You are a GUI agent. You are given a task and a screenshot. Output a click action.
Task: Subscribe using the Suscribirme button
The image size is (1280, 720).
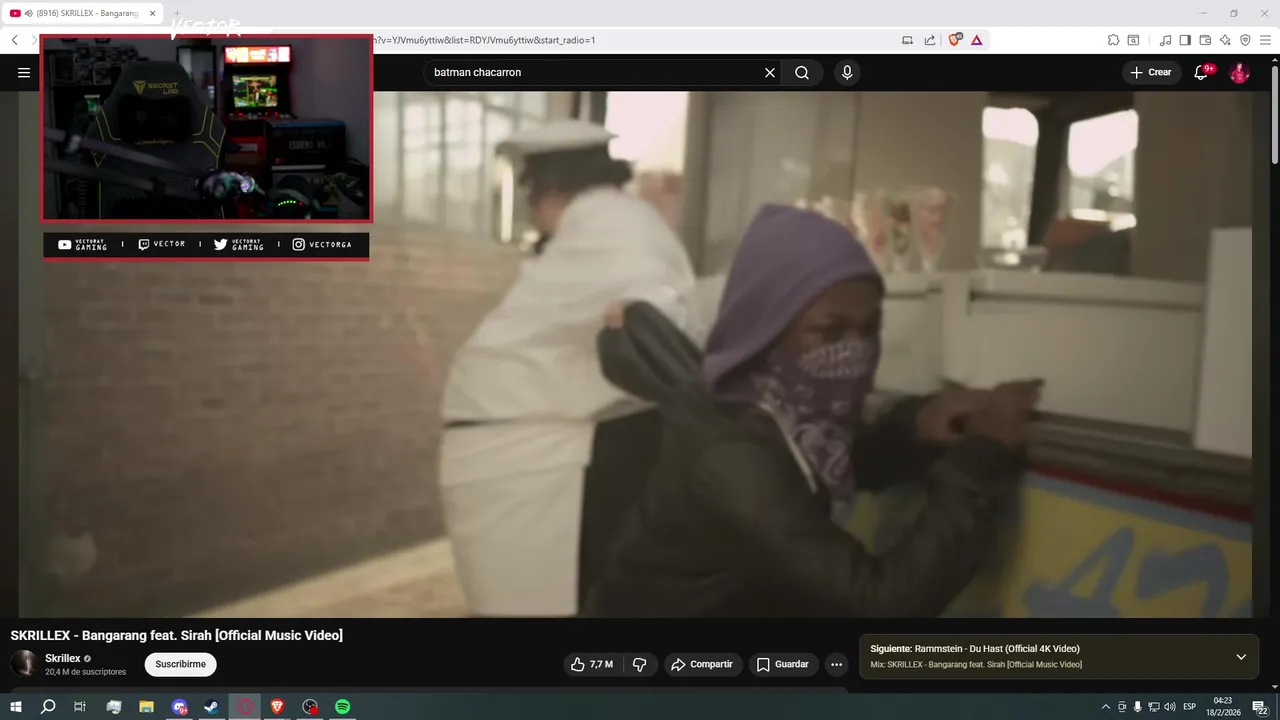[x=180, y=664]
